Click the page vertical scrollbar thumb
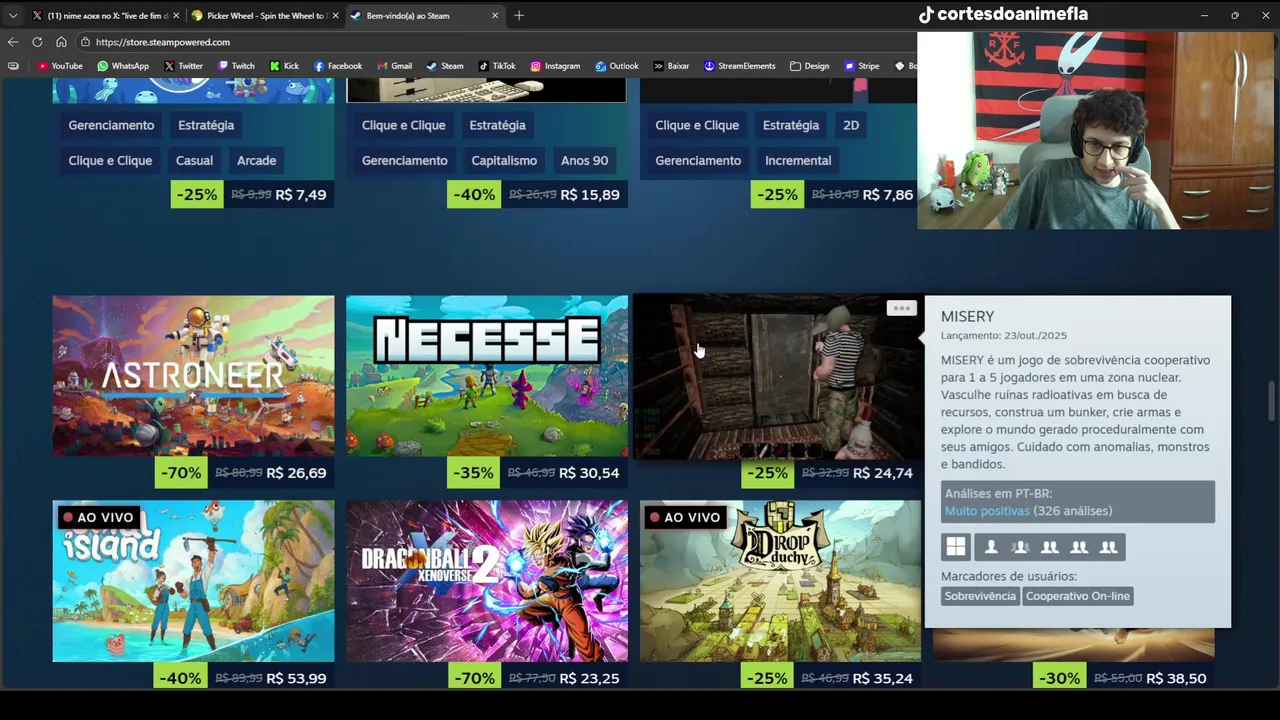The width and height of the screenshot is (1280, 720). click(x=1273, y=401)
